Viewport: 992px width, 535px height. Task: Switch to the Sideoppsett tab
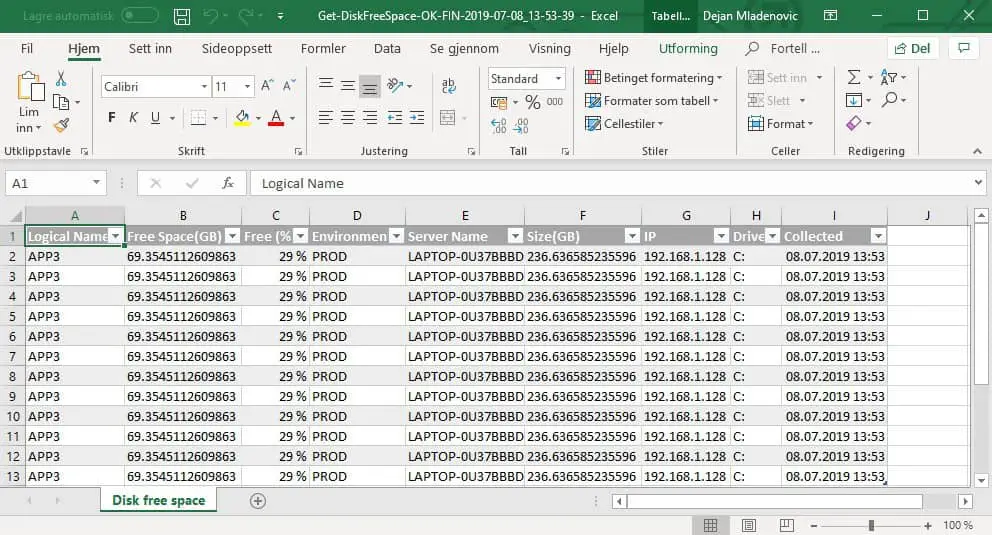[x=237, y=49]
